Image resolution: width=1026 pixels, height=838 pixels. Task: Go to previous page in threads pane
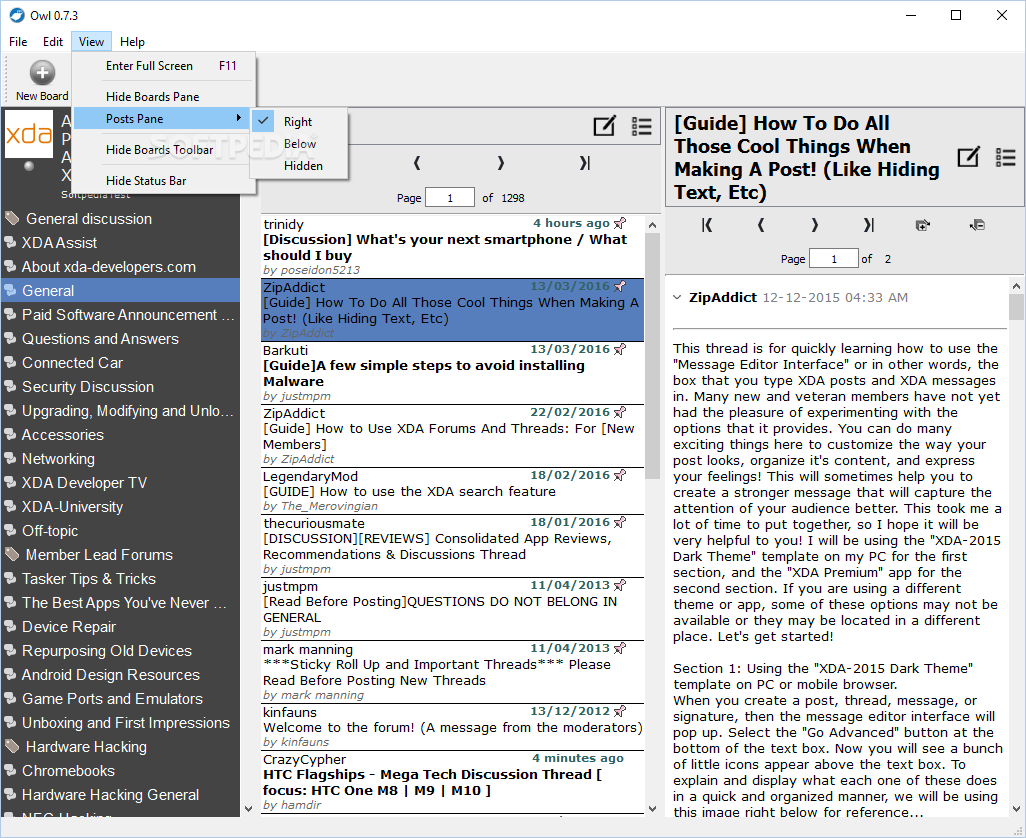coord(417,163)
